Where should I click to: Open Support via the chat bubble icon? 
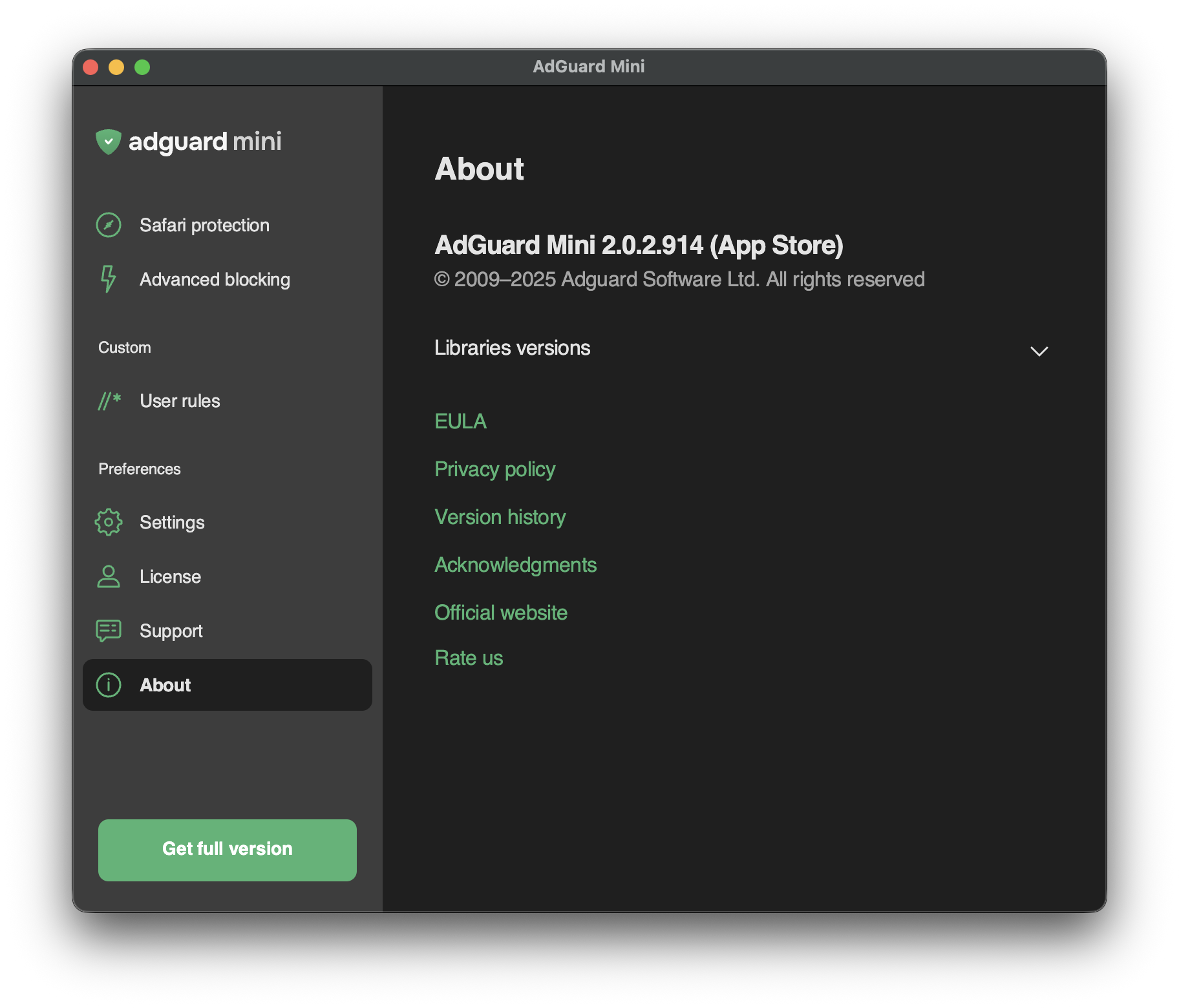109,630
